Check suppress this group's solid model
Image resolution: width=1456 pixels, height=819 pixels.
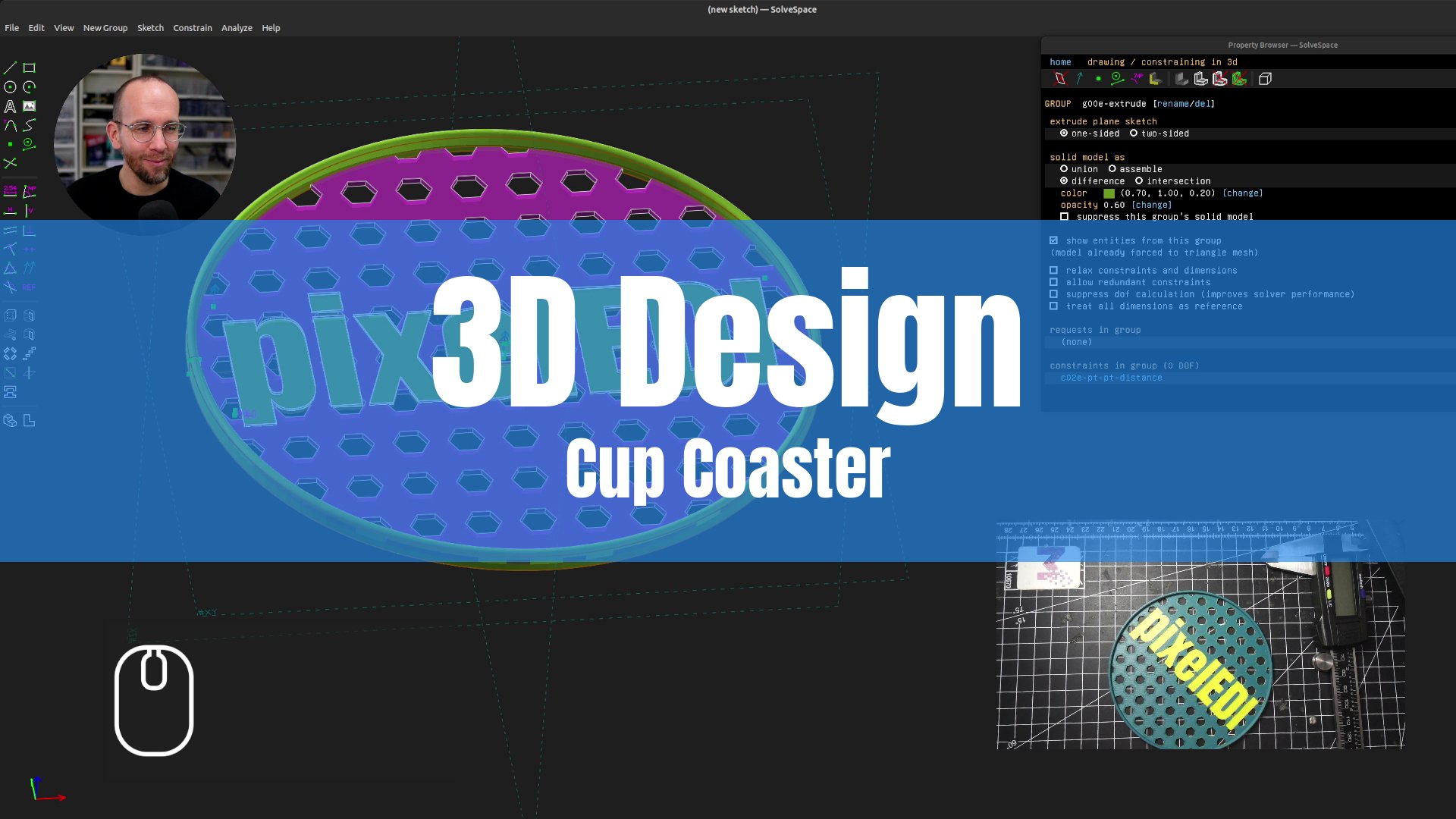pos(1065,217)
